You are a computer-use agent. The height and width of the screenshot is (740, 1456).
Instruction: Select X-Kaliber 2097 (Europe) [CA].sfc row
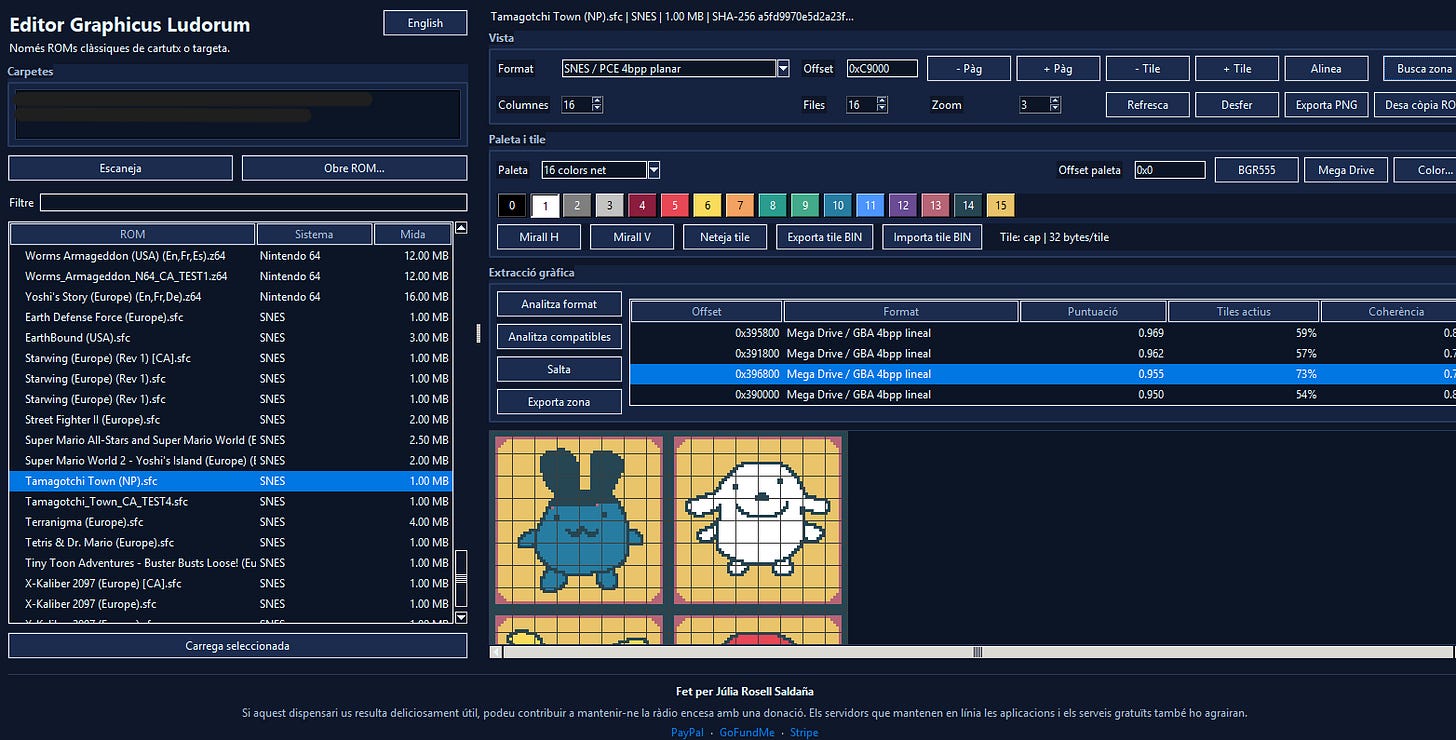point(231,584)
